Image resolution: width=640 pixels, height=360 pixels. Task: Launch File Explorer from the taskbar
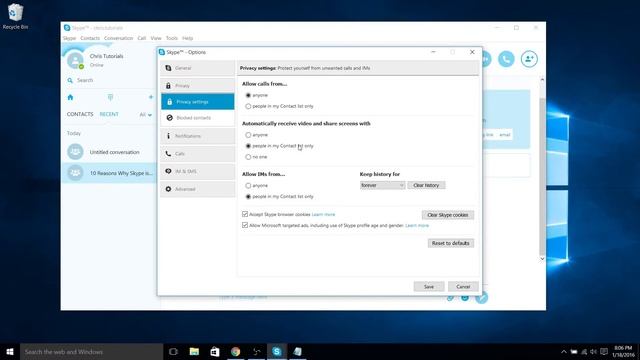point(194,351)
